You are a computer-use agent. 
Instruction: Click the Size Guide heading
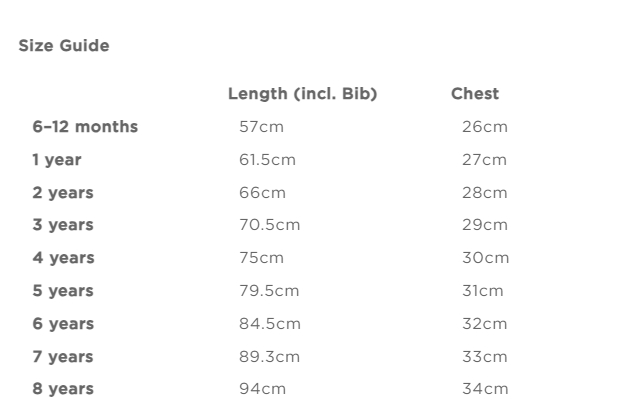tap(64, 46)
